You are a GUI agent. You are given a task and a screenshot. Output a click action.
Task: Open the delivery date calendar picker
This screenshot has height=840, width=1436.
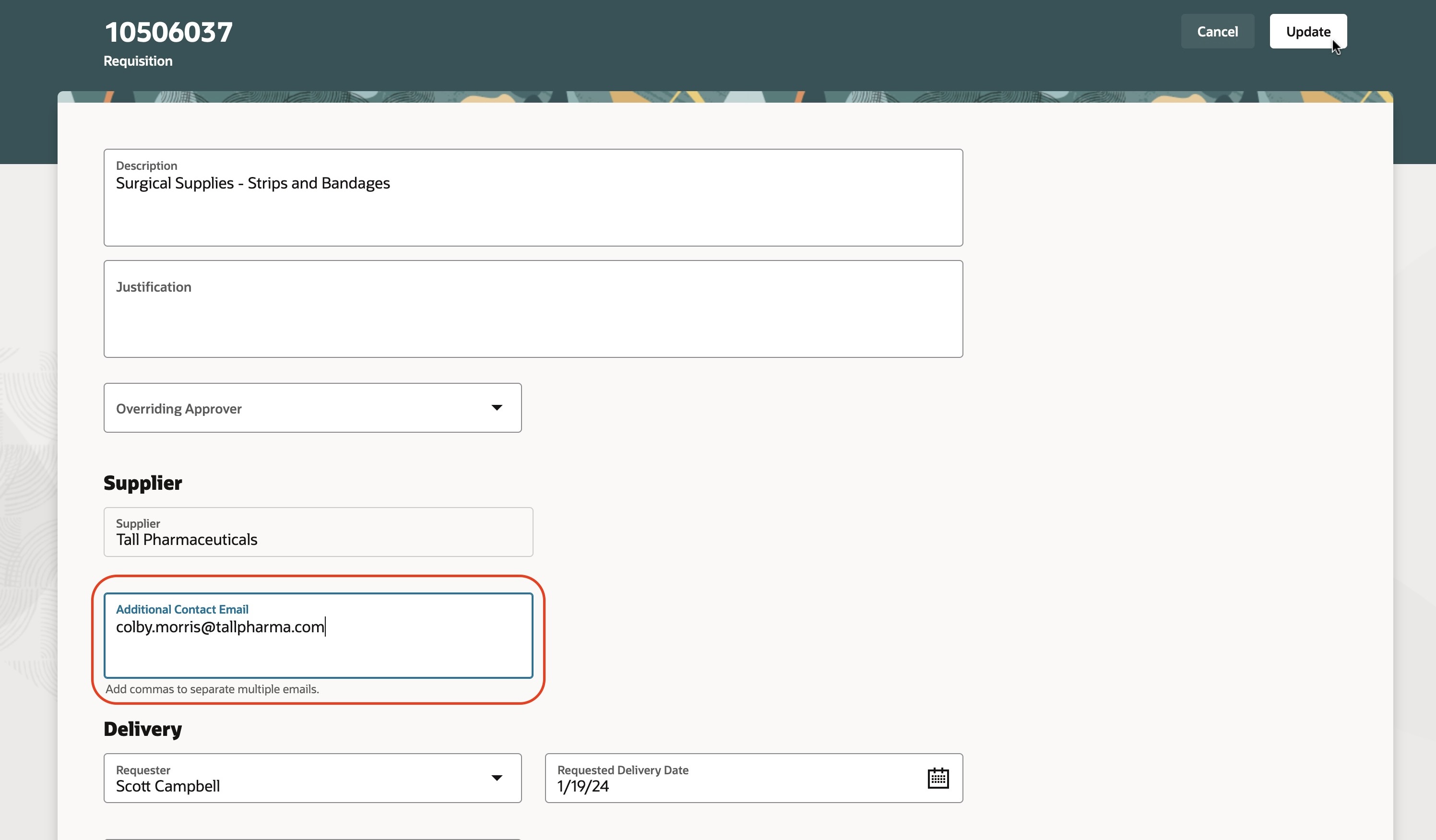pyautogui.click(x=938, y=778)
